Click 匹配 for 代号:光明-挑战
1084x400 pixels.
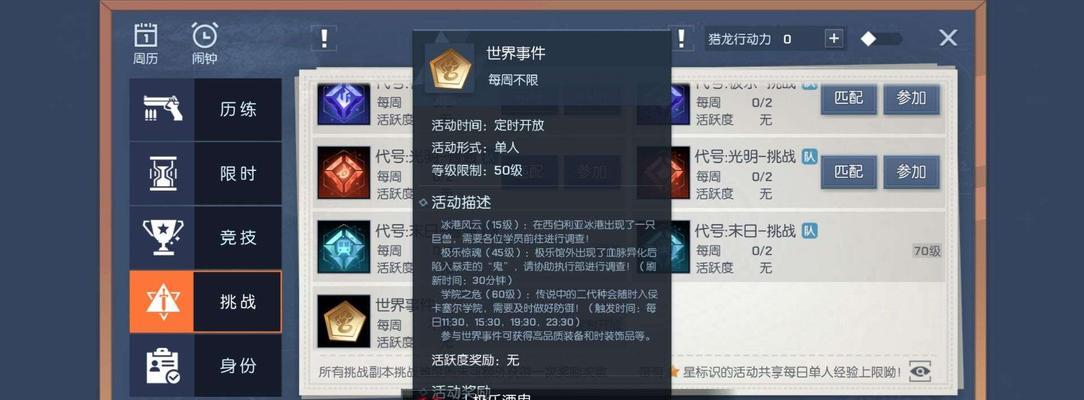[x=849, y=171]
